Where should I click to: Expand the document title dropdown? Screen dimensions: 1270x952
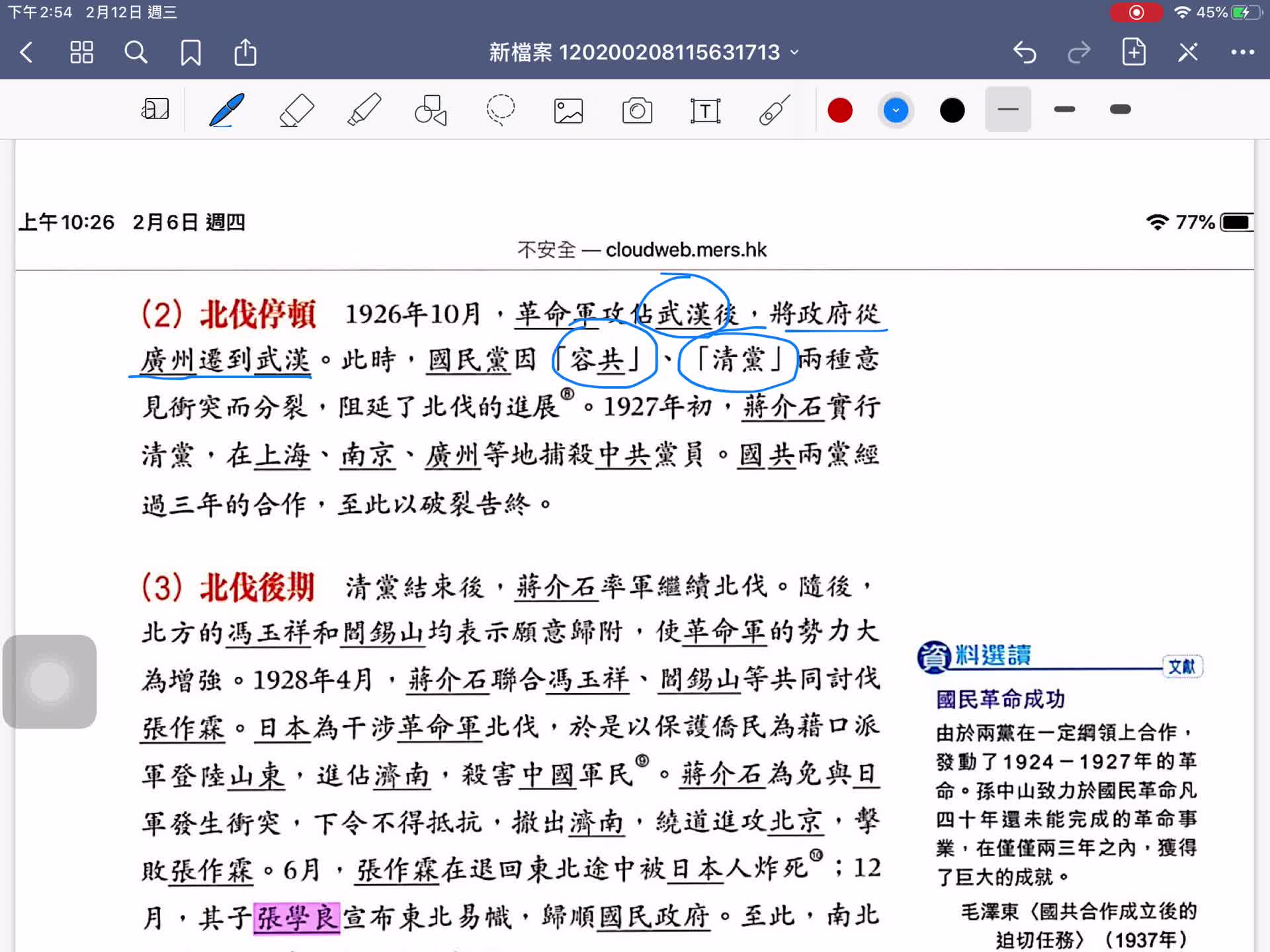pos(795,52)
